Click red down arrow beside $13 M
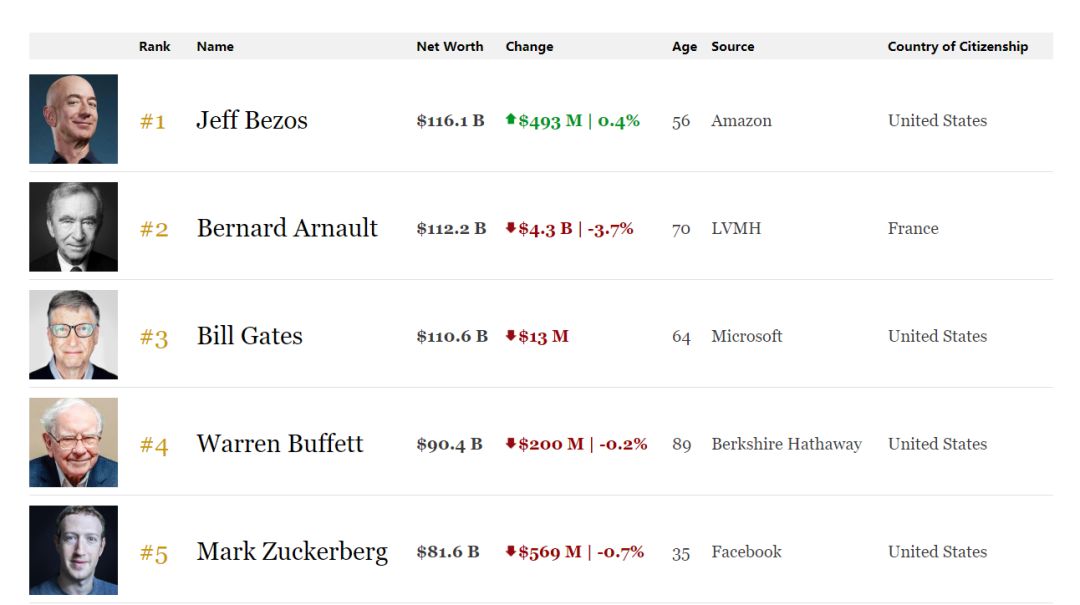The image size is (1080, 605). [x=511, y=336]
